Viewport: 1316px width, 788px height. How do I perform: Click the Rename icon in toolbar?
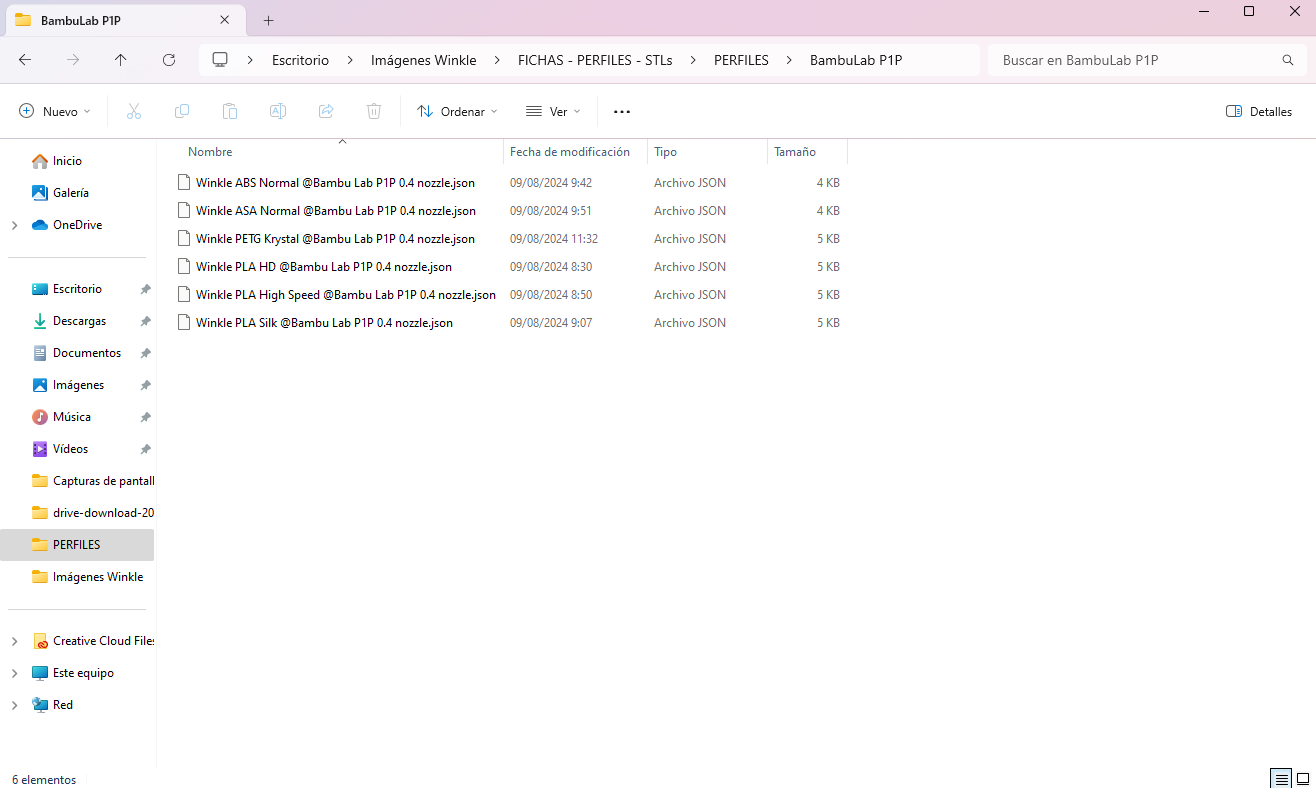tap(278, 111)
